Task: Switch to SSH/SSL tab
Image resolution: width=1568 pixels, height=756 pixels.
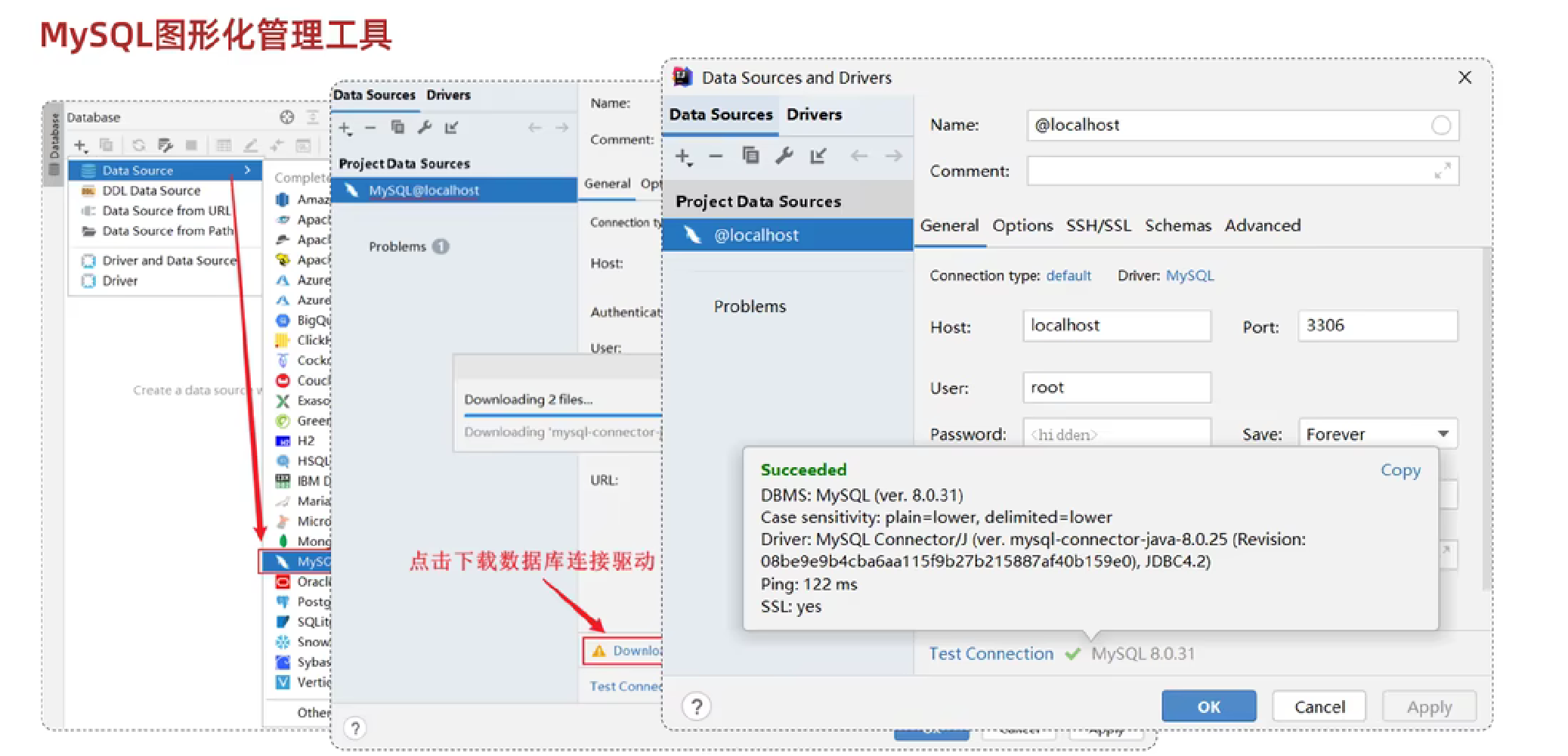Action: pyautogui.click(x=1099, y=226)
